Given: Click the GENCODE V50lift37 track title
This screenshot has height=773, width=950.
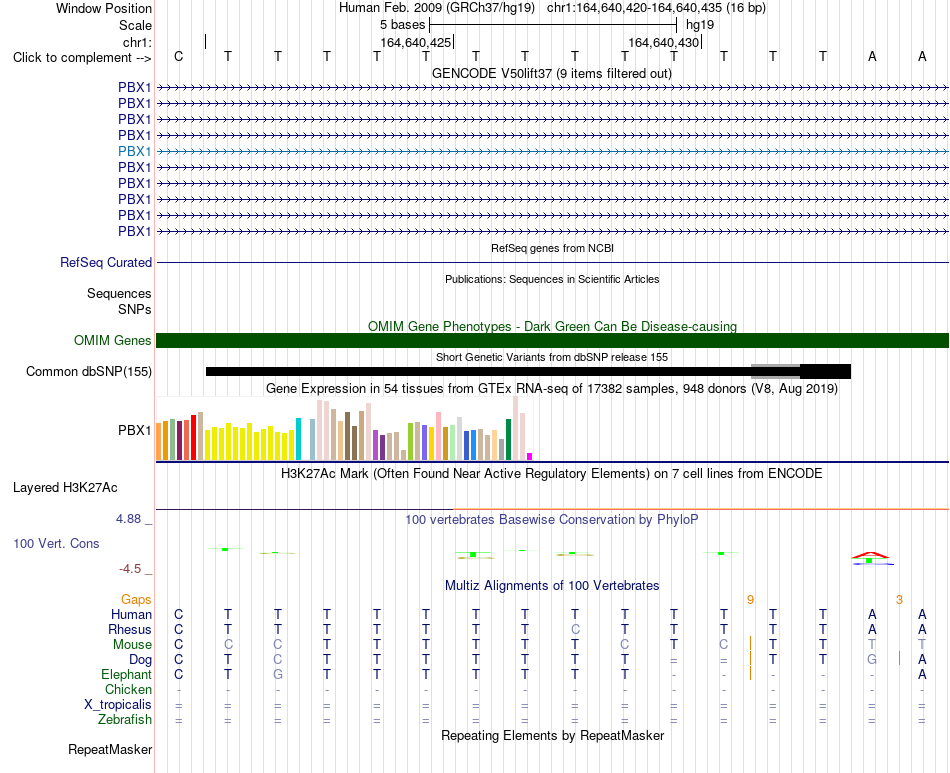Looking at the screenshot, I should click(551, 74).
